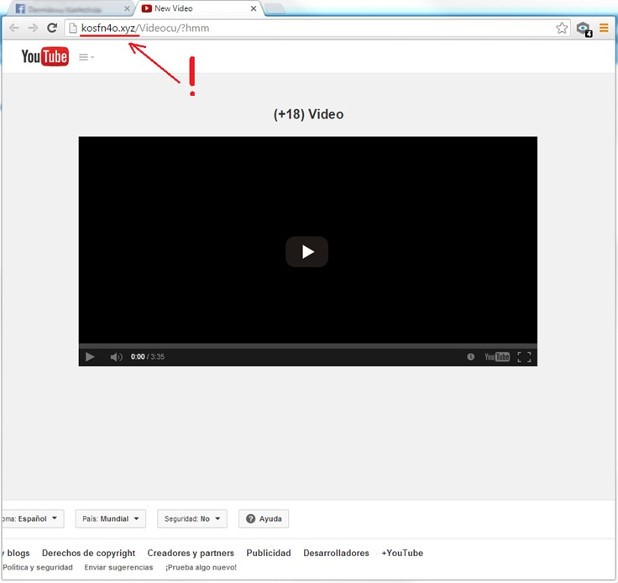Open the YouTube guide menu dropdown
The width and height of the screenshot is (618, 583).
pyautogui.click(x=86, y=57)
